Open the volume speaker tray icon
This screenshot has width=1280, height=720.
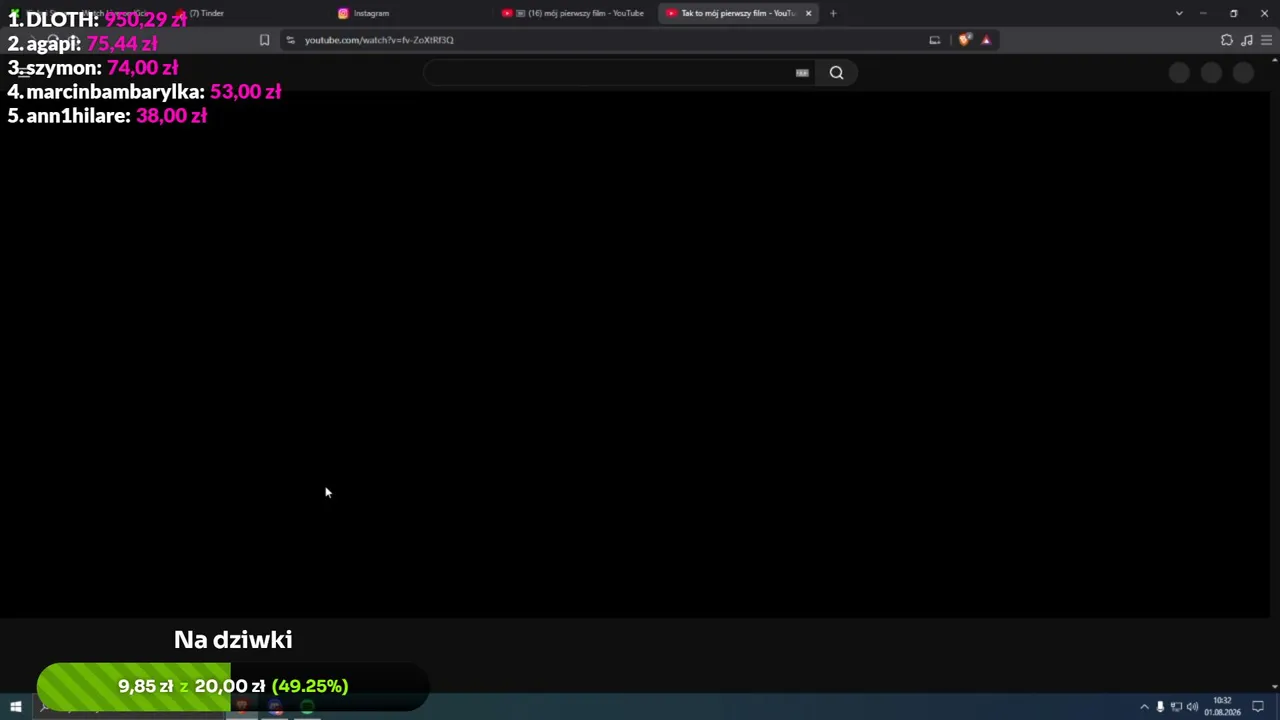coord(1192,707)
